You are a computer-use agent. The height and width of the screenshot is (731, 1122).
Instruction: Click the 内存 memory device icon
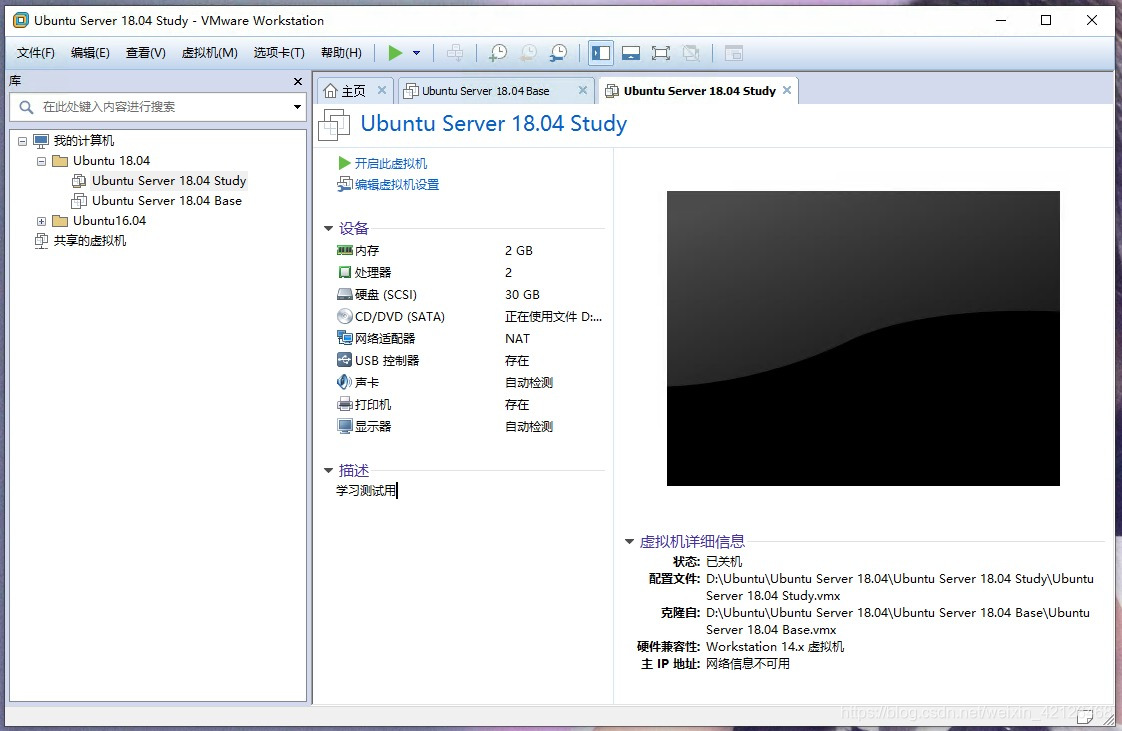pyautogui.click(x=344, y=250)
